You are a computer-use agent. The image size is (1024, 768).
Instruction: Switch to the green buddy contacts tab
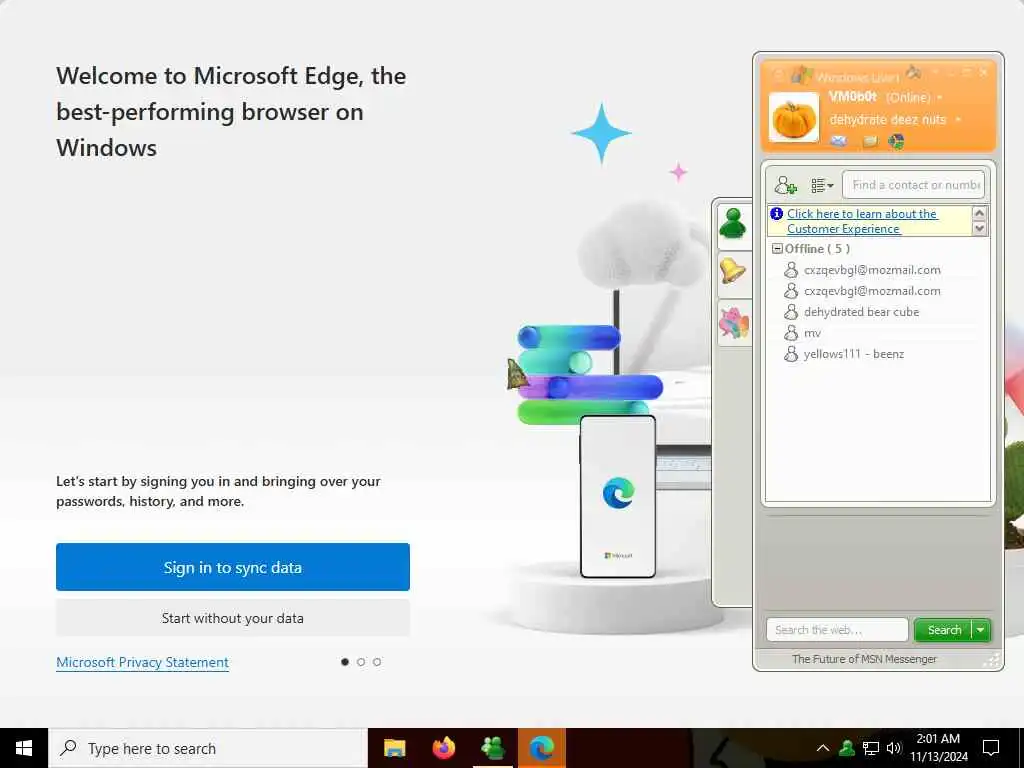733,224
